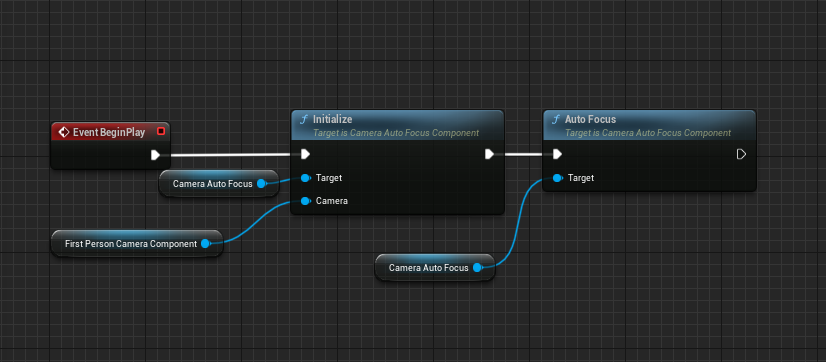
Task: Click the Auto Focus node's Target input pin
Action: (557, 178)
